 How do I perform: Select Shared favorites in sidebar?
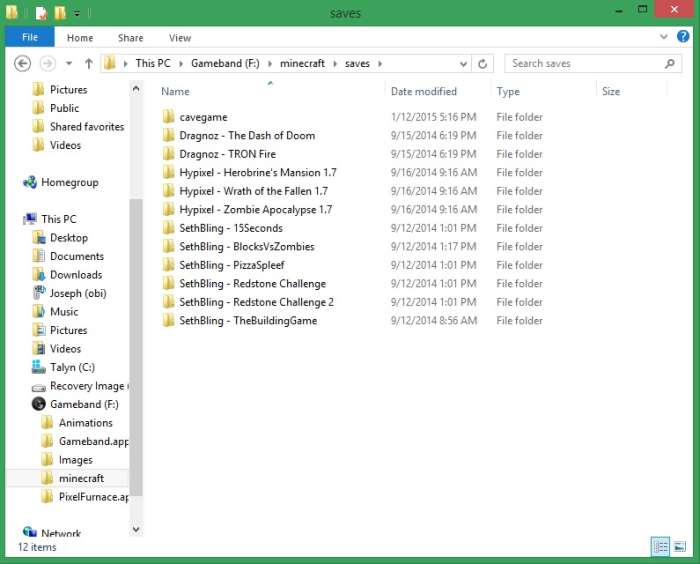(x=78, y=127)
